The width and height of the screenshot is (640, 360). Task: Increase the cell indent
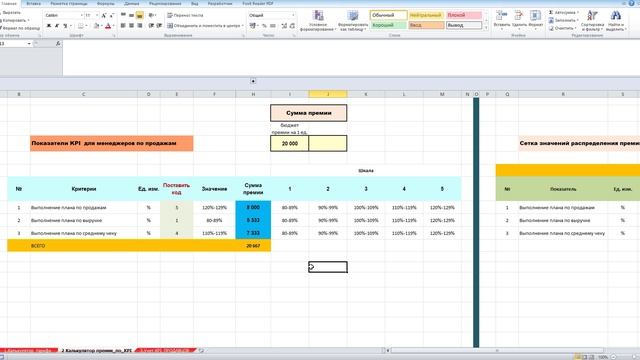pyautogui.click(x=159, y=26)
